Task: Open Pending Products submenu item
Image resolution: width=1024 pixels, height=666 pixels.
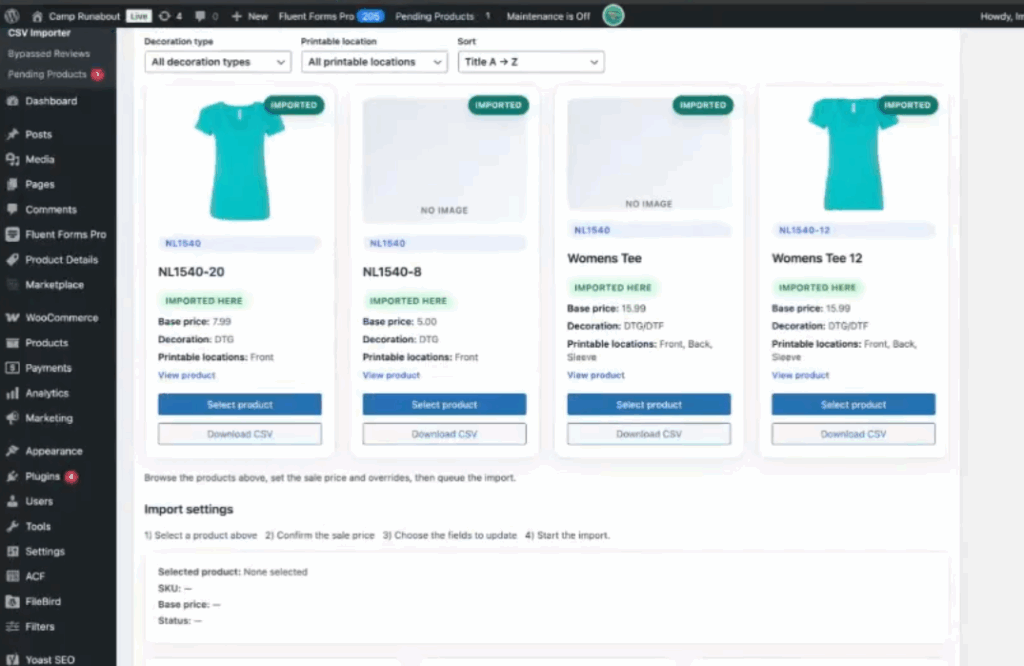Action: pos(47,75)
